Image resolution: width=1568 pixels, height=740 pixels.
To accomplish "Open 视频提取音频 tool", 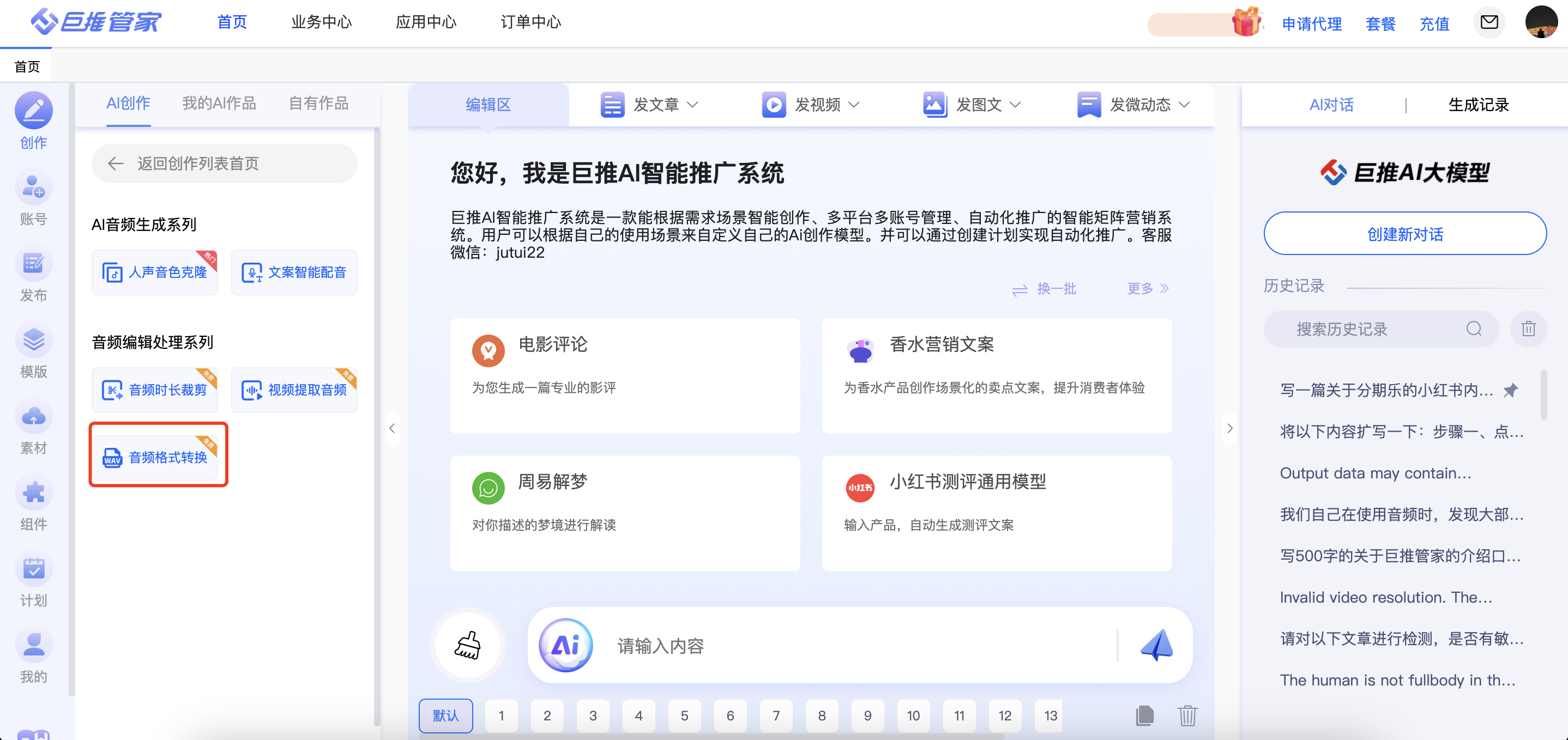I will 294,390.
